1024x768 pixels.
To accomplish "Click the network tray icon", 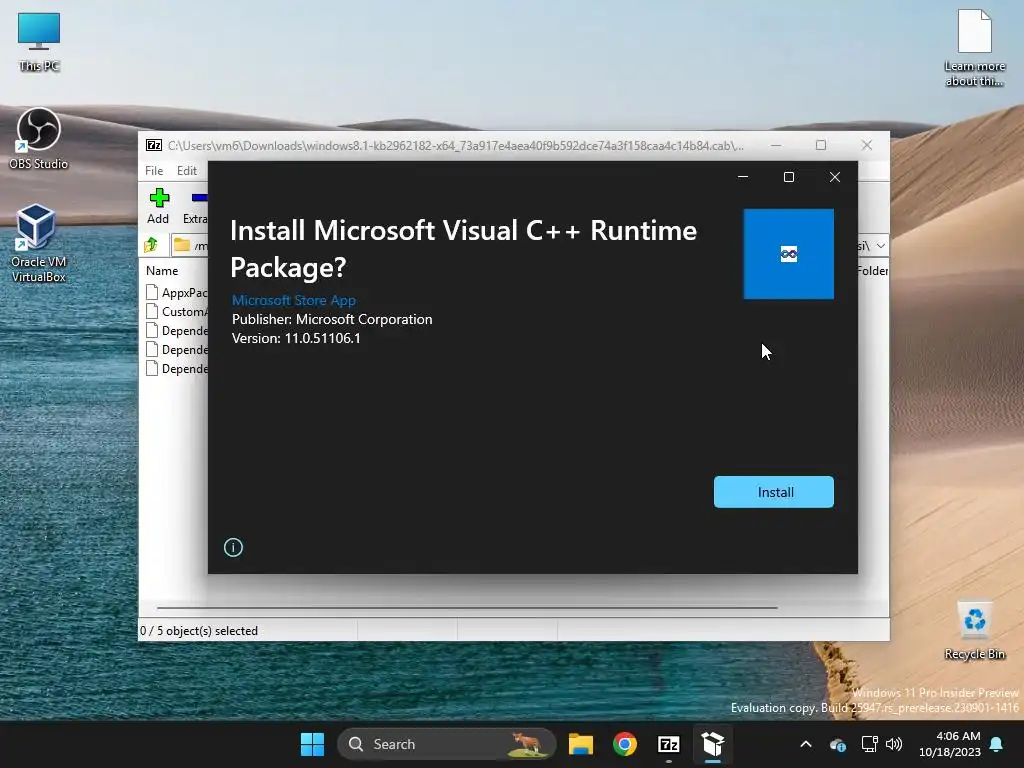I will [x=869, y=744].
